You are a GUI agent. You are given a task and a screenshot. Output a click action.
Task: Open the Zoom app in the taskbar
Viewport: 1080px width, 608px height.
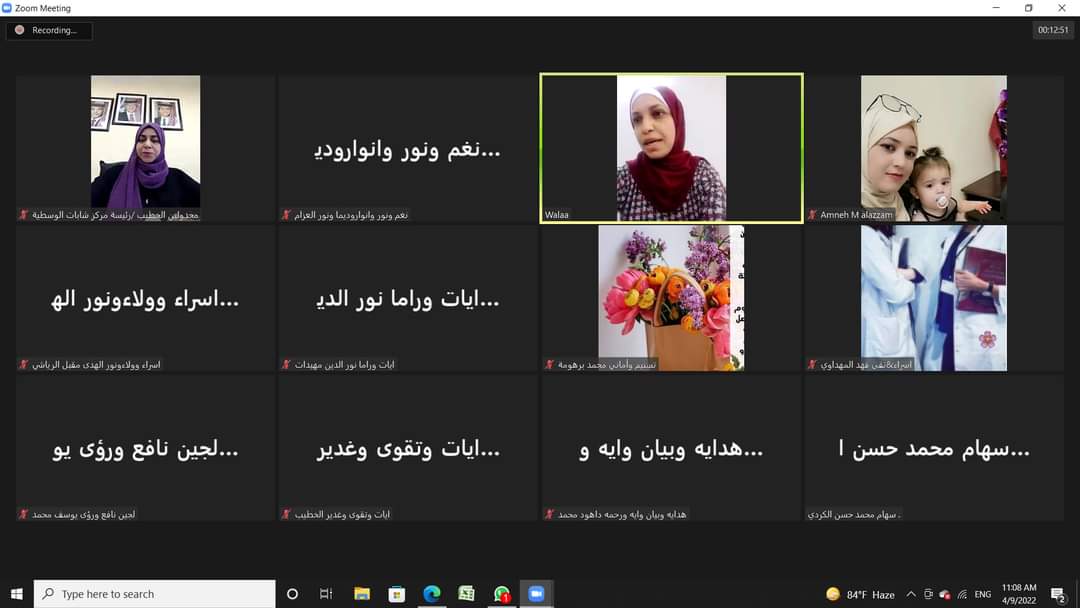pyautogui.click(x=535, y=594)
